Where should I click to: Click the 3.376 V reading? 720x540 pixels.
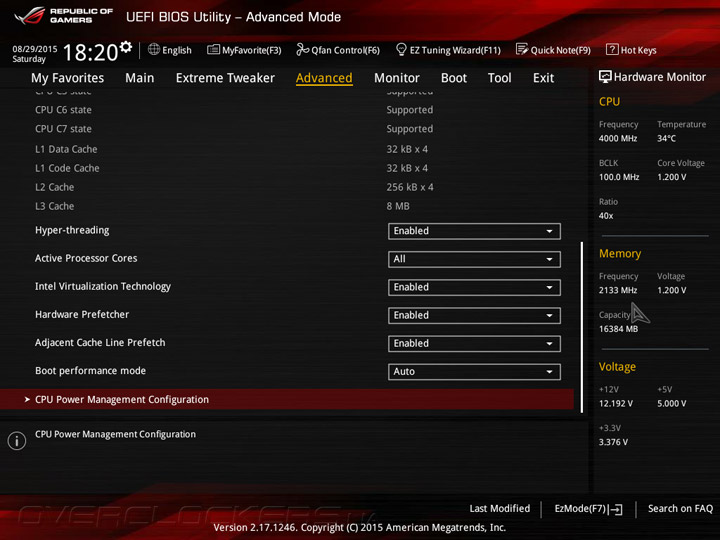coord(613,442)
